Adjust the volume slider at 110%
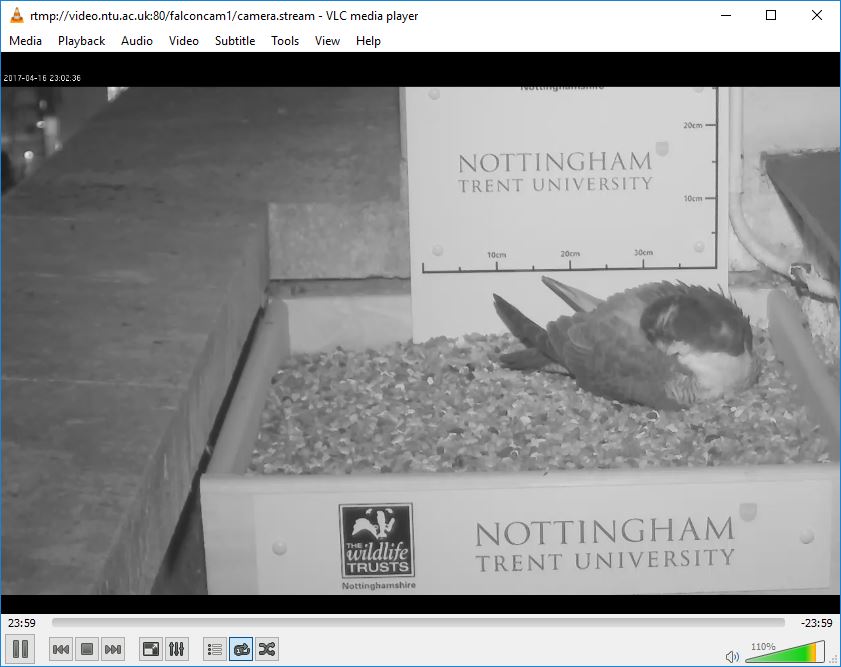Screen dimensions: 841x667 (785, 652)
